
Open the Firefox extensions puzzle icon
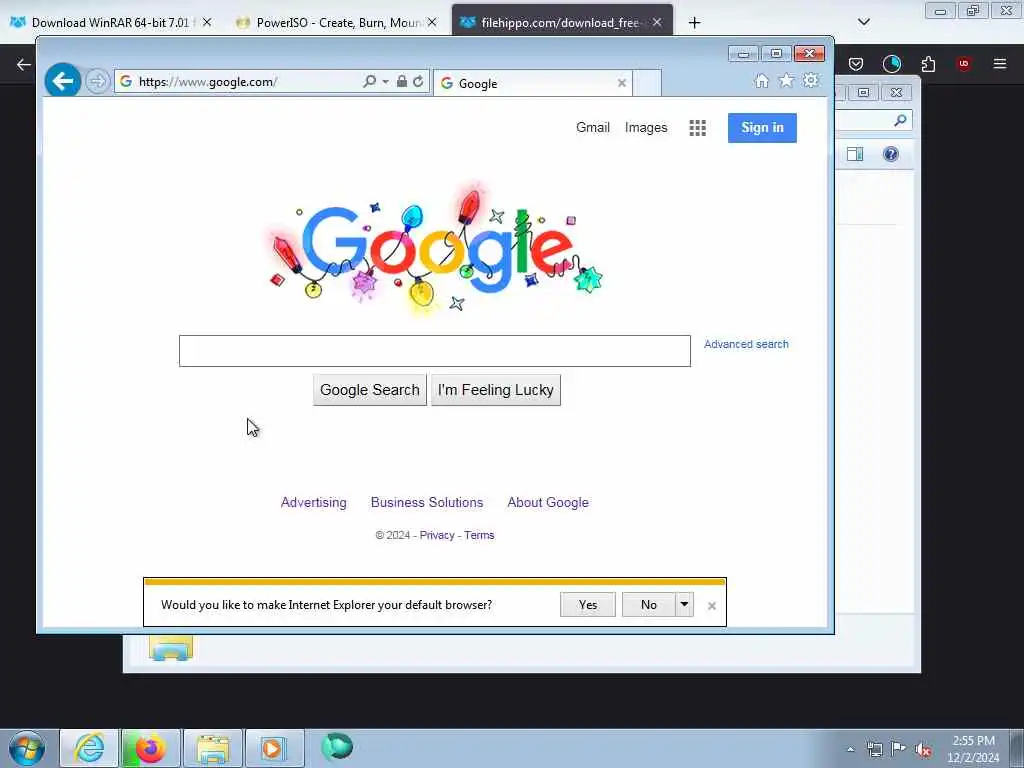pyautogui.click(x=928, y=64)
